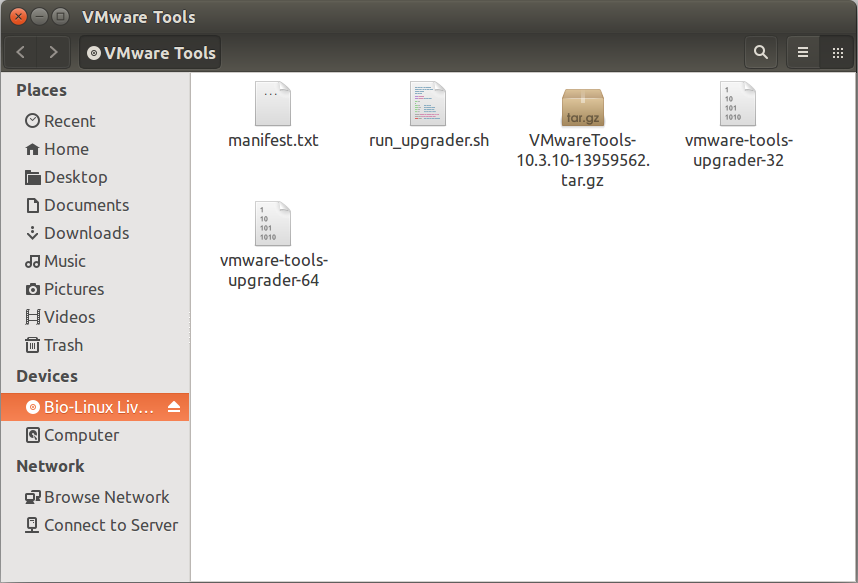This screenshot has width=858, height=583.
Task: Open the manifest.txt file
Action: (272, 120)
